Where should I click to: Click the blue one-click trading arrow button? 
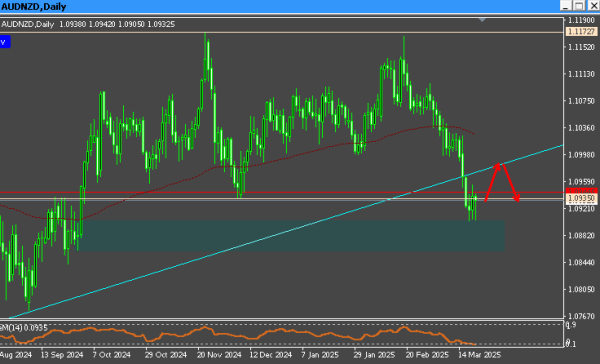click(5, 42)
